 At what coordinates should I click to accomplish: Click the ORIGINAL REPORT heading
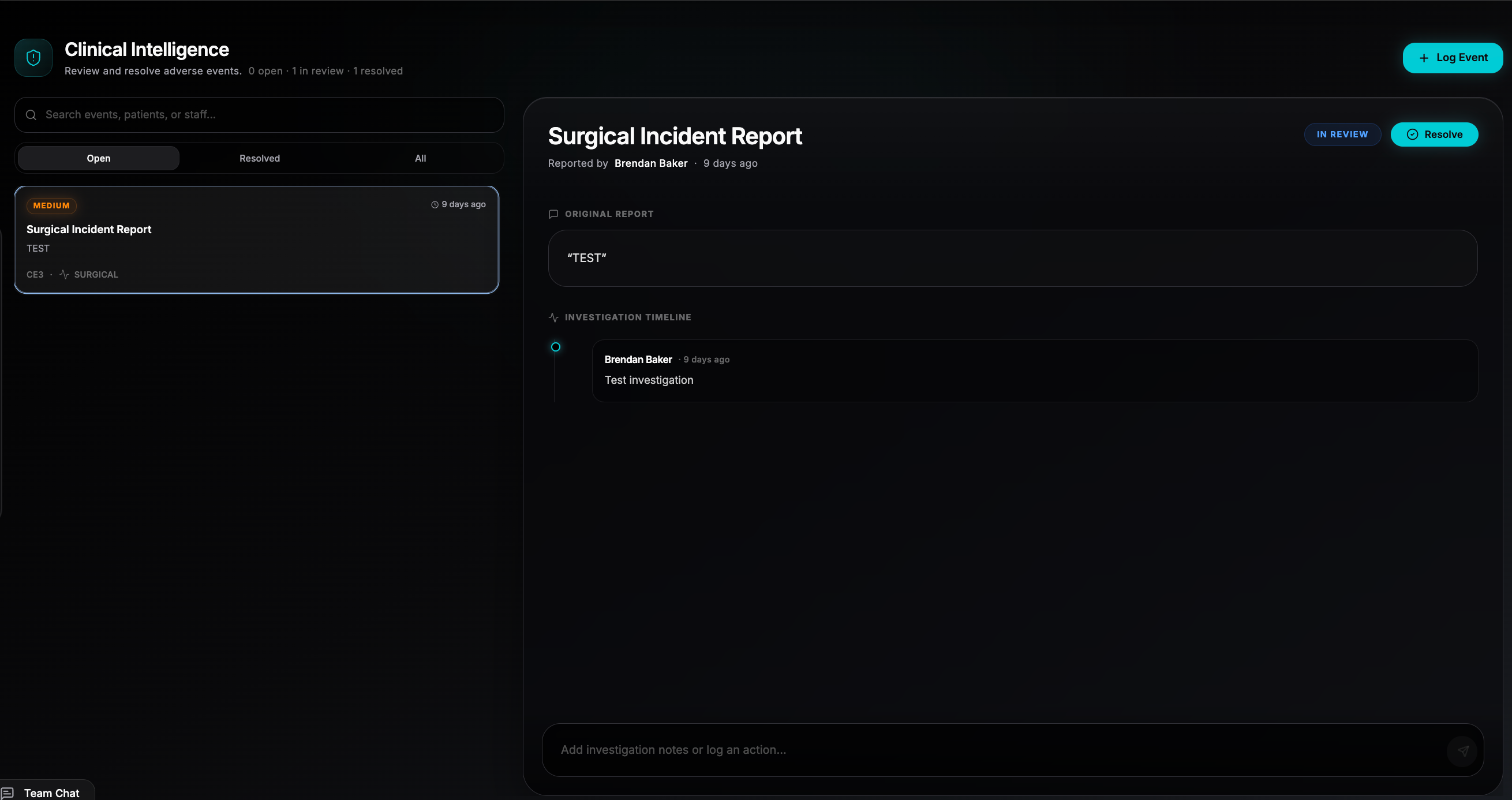pyautogui.click(x=609, y=214)
